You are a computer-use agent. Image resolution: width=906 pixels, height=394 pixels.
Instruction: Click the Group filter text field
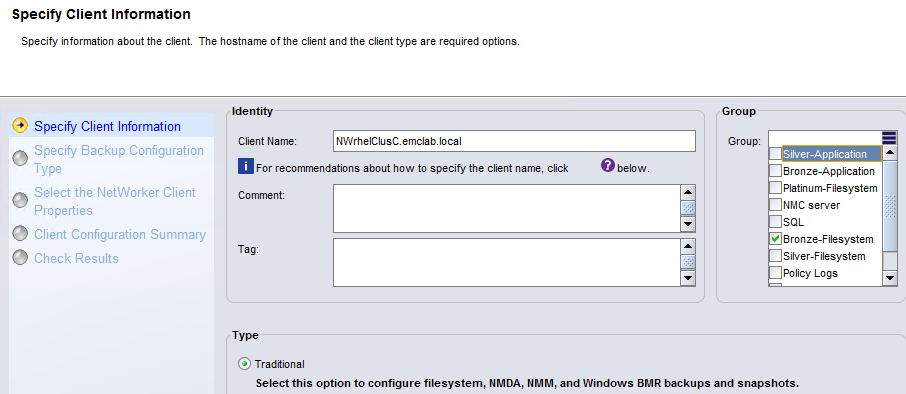[825, 139]
